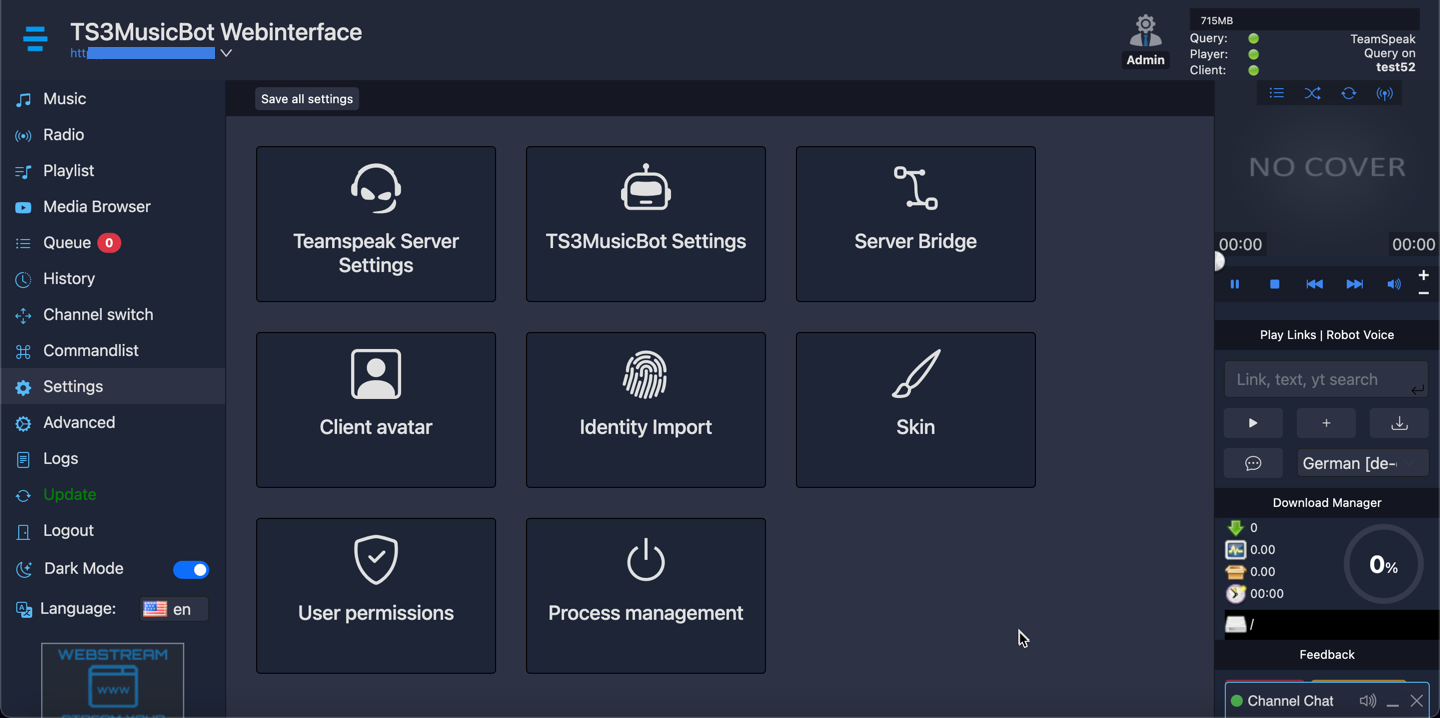Open Advanced in the sidebar
This screenshot has height=718, width=1440.
[112, 423]
